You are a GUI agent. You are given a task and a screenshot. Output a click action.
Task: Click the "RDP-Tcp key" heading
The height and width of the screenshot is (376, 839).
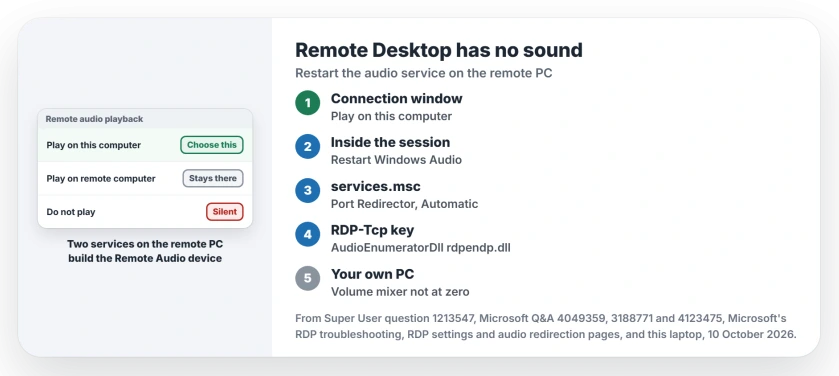click(x=372, y=230)
